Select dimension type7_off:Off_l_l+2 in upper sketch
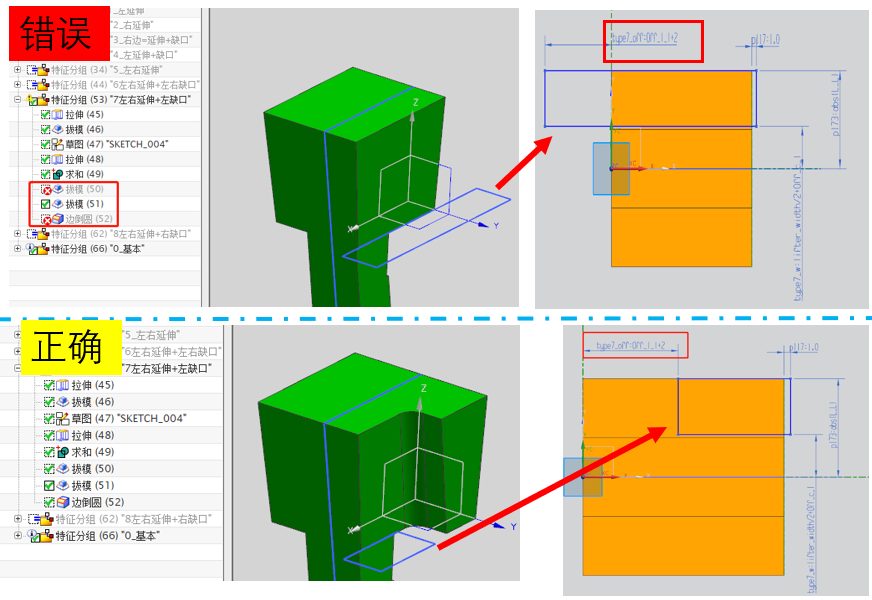The height and width of the screenshot is (600, 872). click(x=645, y=38)
